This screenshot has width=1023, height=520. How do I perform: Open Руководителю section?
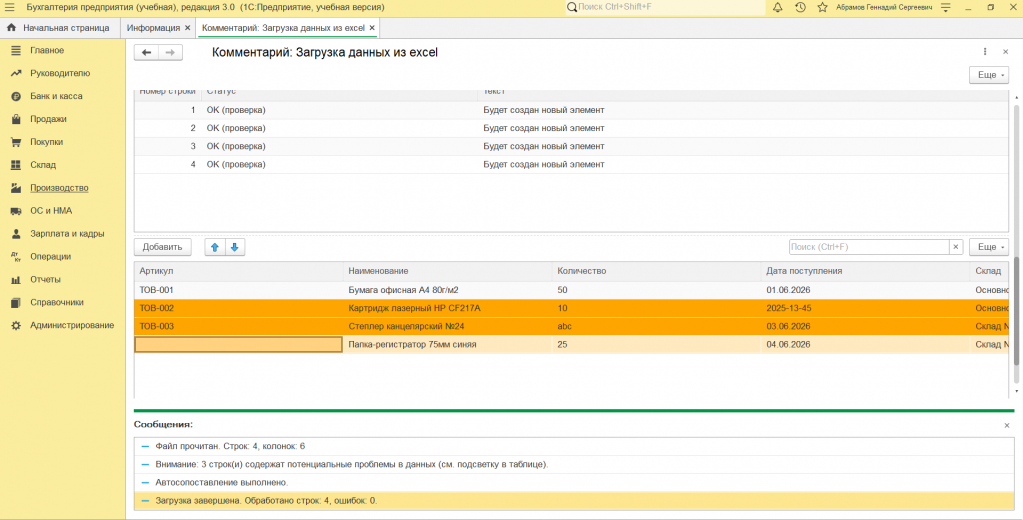[x=60, y=73]
